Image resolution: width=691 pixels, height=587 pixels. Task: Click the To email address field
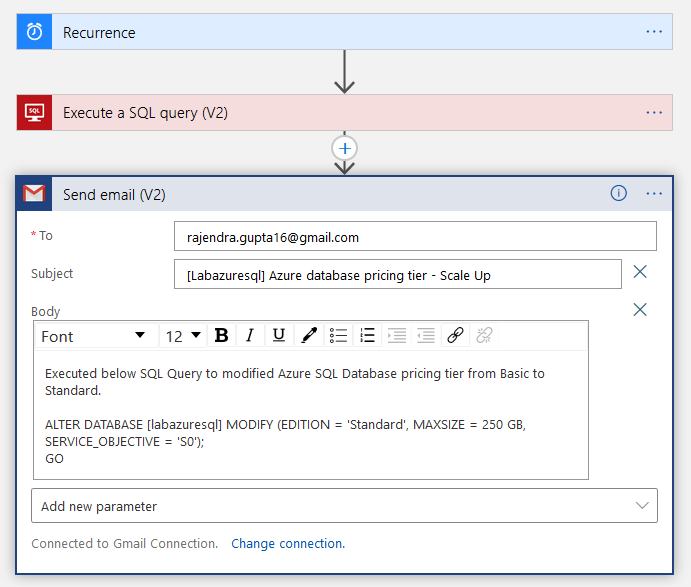point(415,237)
